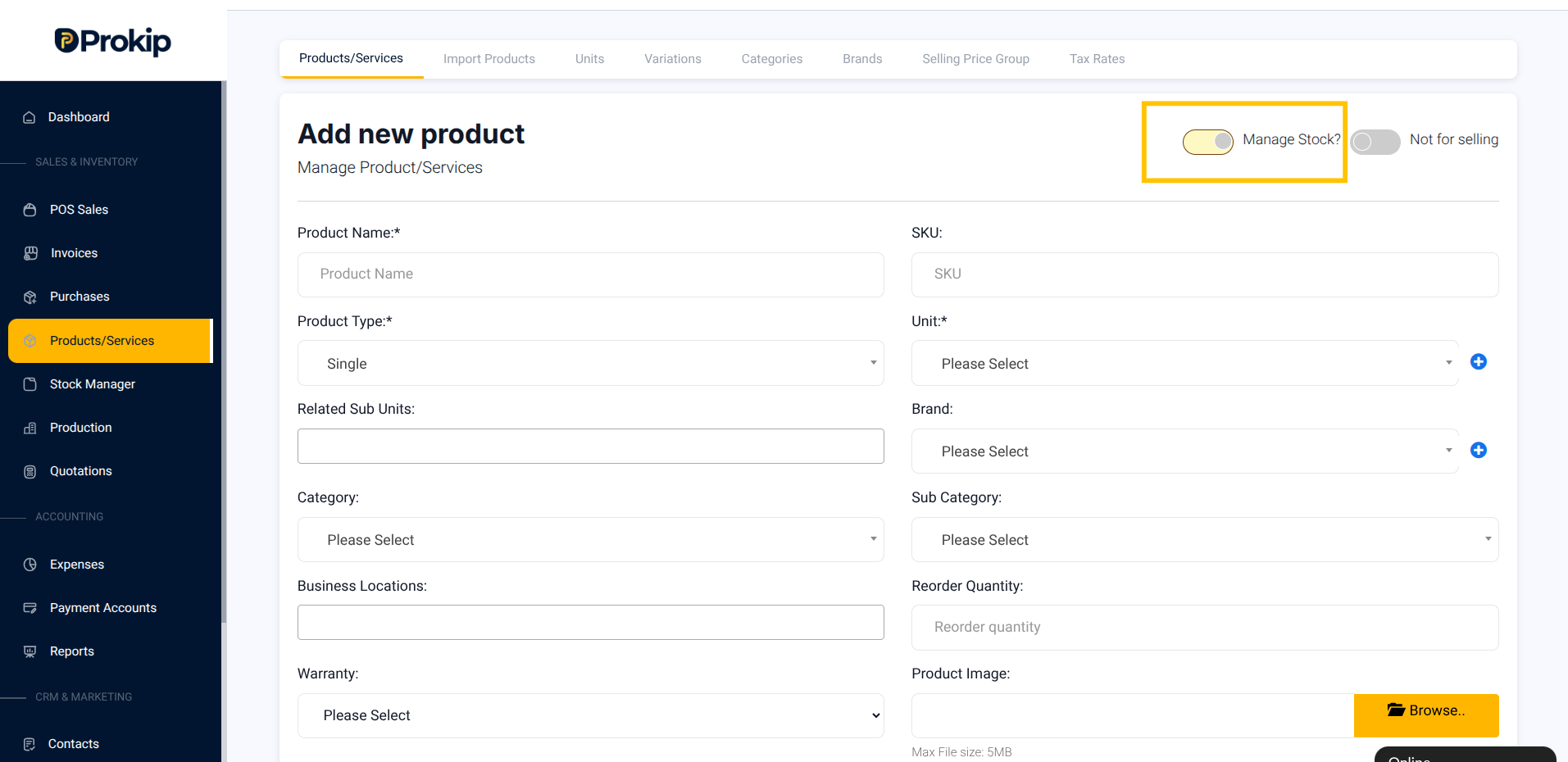Click the Reorder quantity input field
This screenshot has height=762, width=1568.
pos(1205,628)
